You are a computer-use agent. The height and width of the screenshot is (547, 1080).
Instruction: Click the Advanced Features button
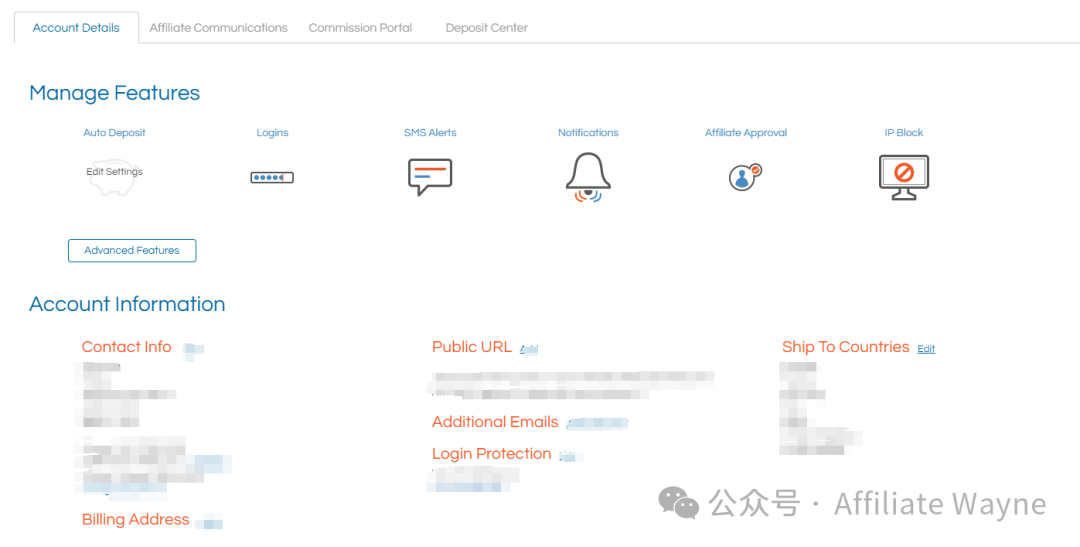[132, 251]
